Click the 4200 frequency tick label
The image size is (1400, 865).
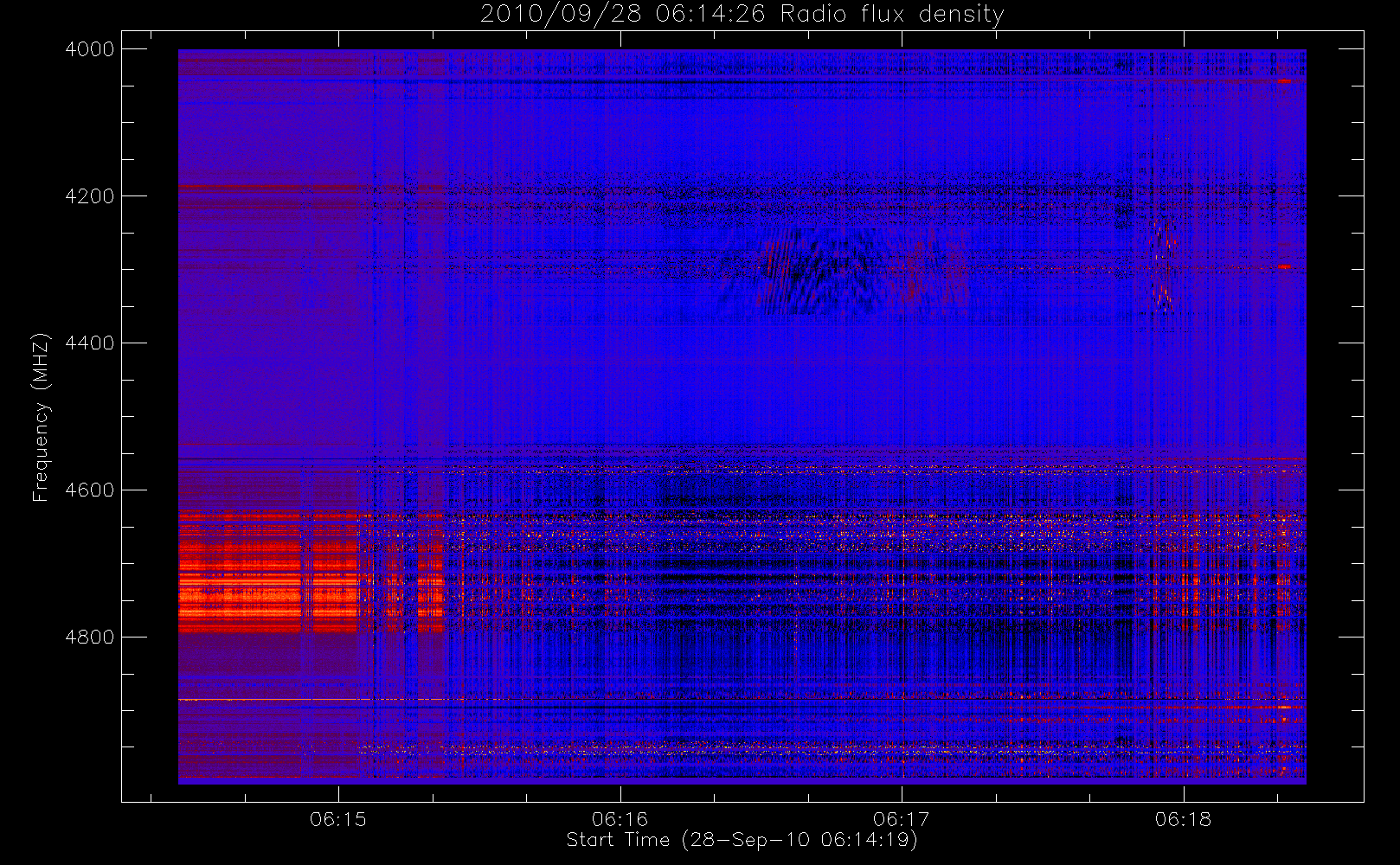coord(90,196)
